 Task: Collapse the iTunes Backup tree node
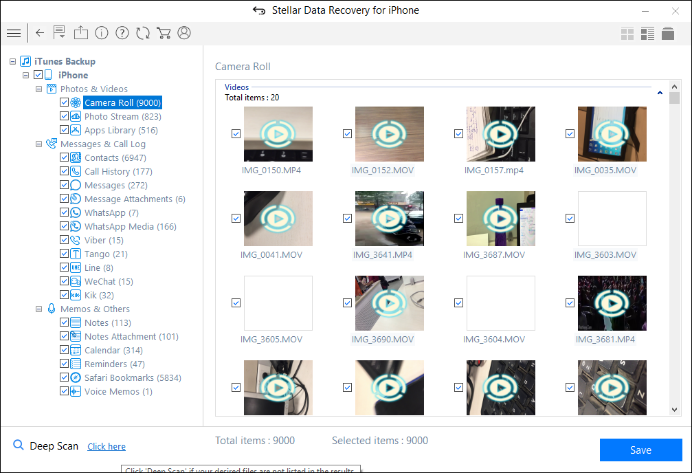pos(13,61)
